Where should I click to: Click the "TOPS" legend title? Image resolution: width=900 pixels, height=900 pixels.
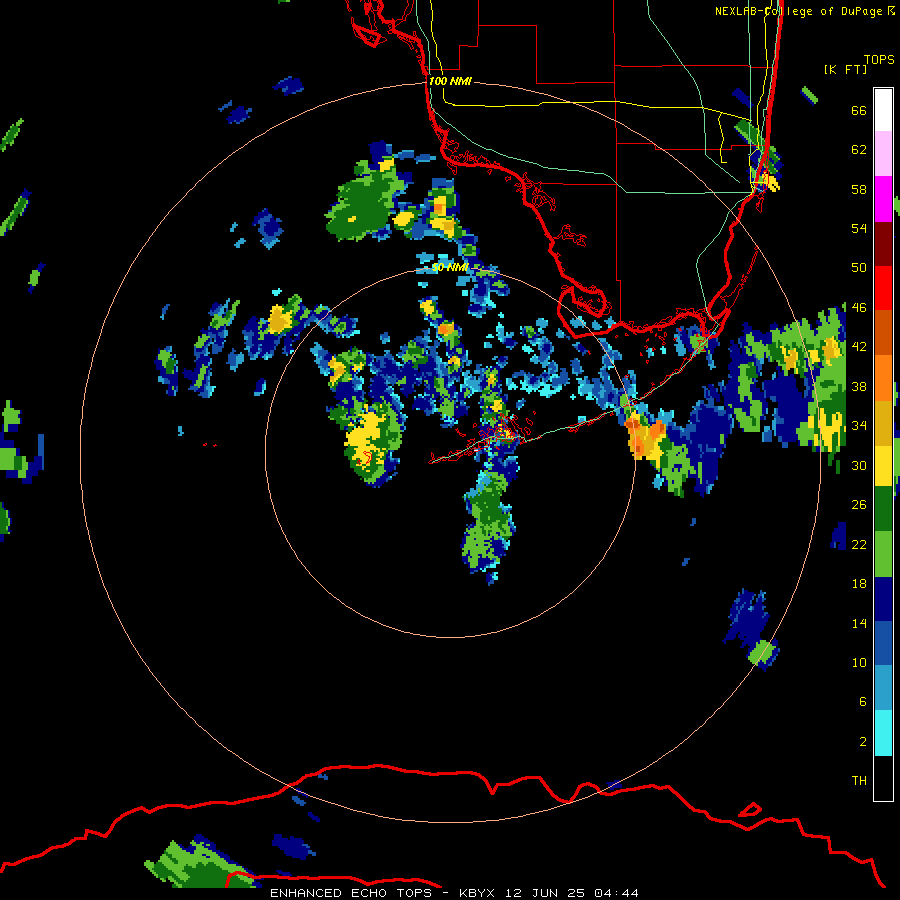coord(879,59)
